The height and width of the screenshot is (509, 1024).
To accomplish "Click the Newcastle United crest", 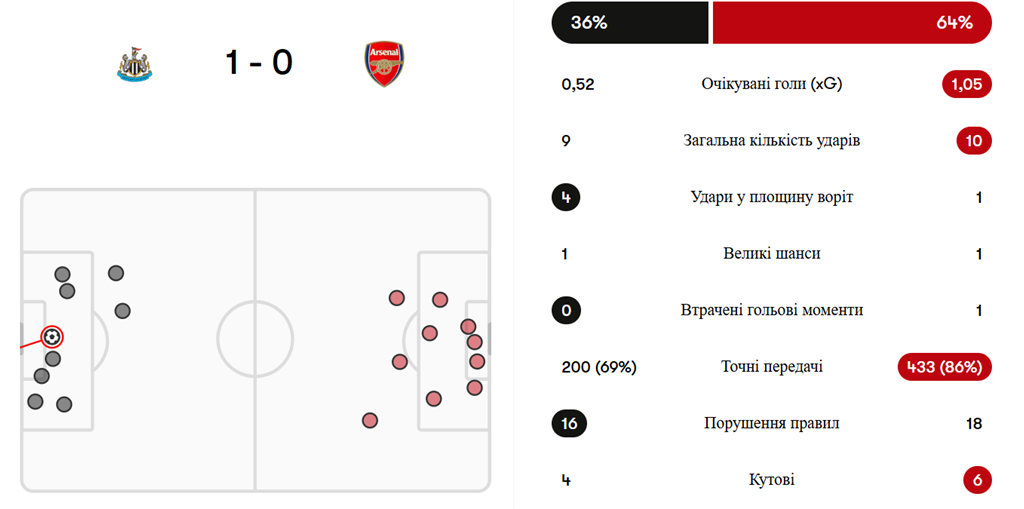I will (x=134, y=64).
